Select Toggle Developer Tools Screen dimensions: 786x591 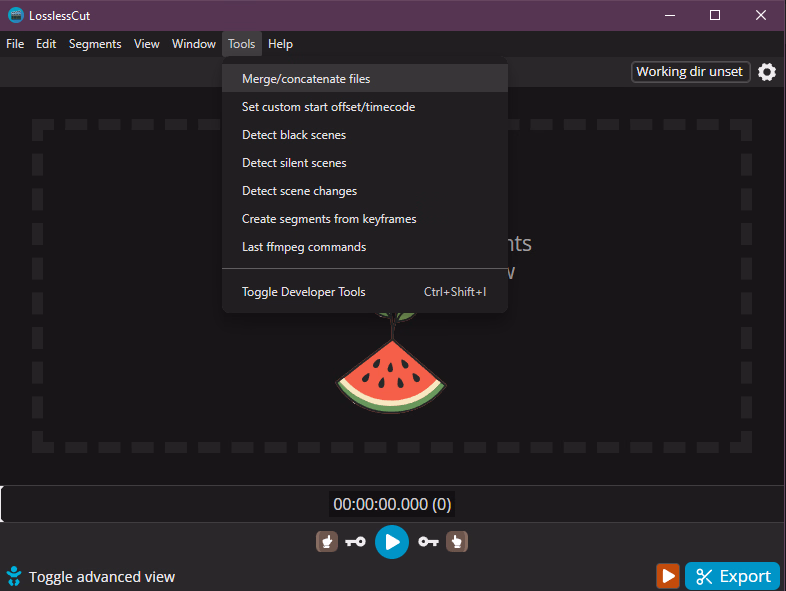click(304, 292)
